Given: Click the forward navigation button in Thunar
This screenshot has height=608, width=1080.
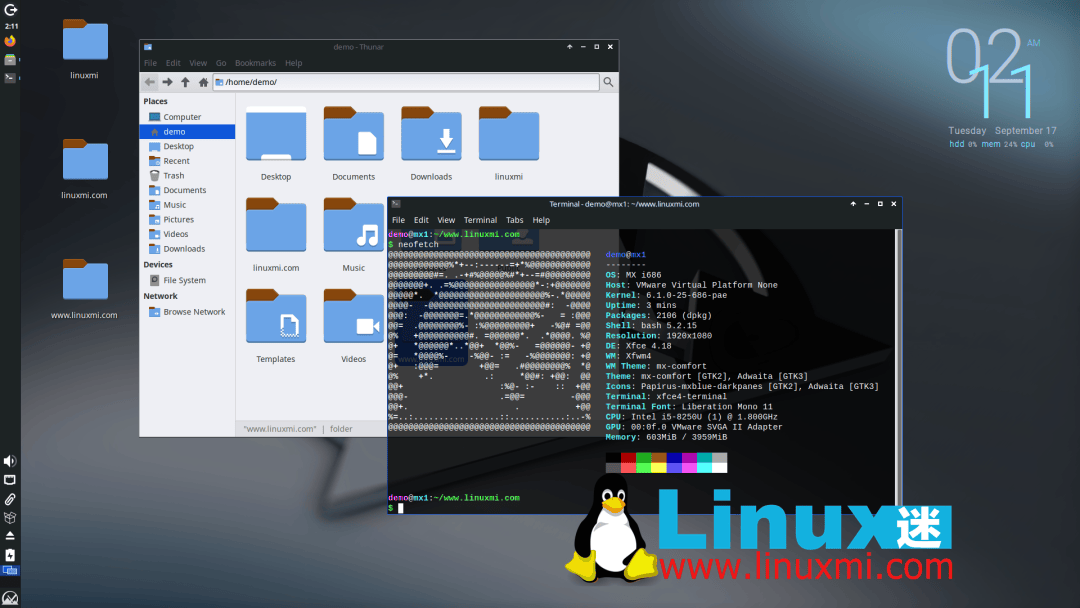Looking at the screenshot, I should click(166, 82).
